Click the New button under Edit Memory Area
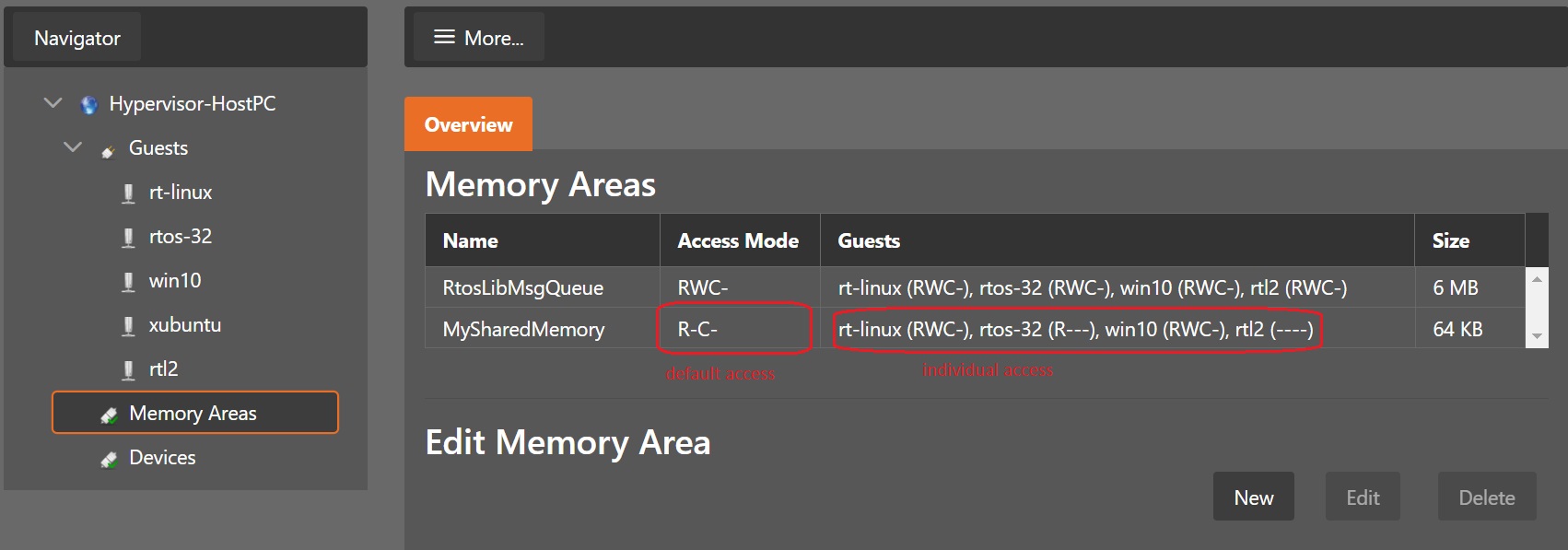Viewport: 1568px width, 550px height. tap(1254, 497)
